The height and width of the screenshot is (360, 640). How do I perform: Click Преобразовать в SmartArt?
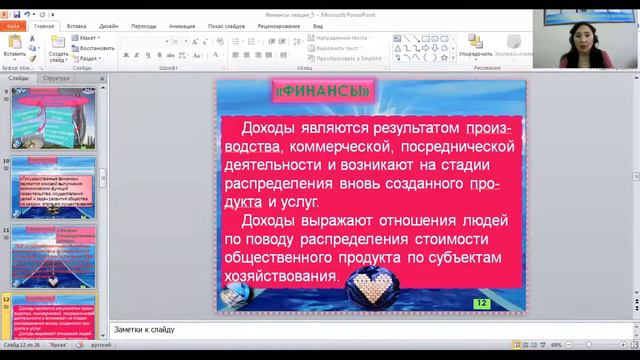346,58
